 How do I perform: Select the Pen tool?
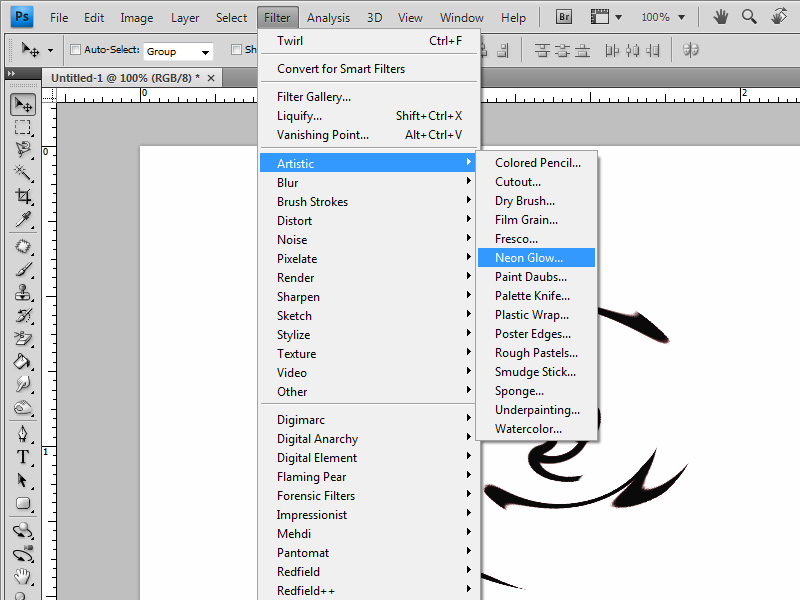[23, 434]
